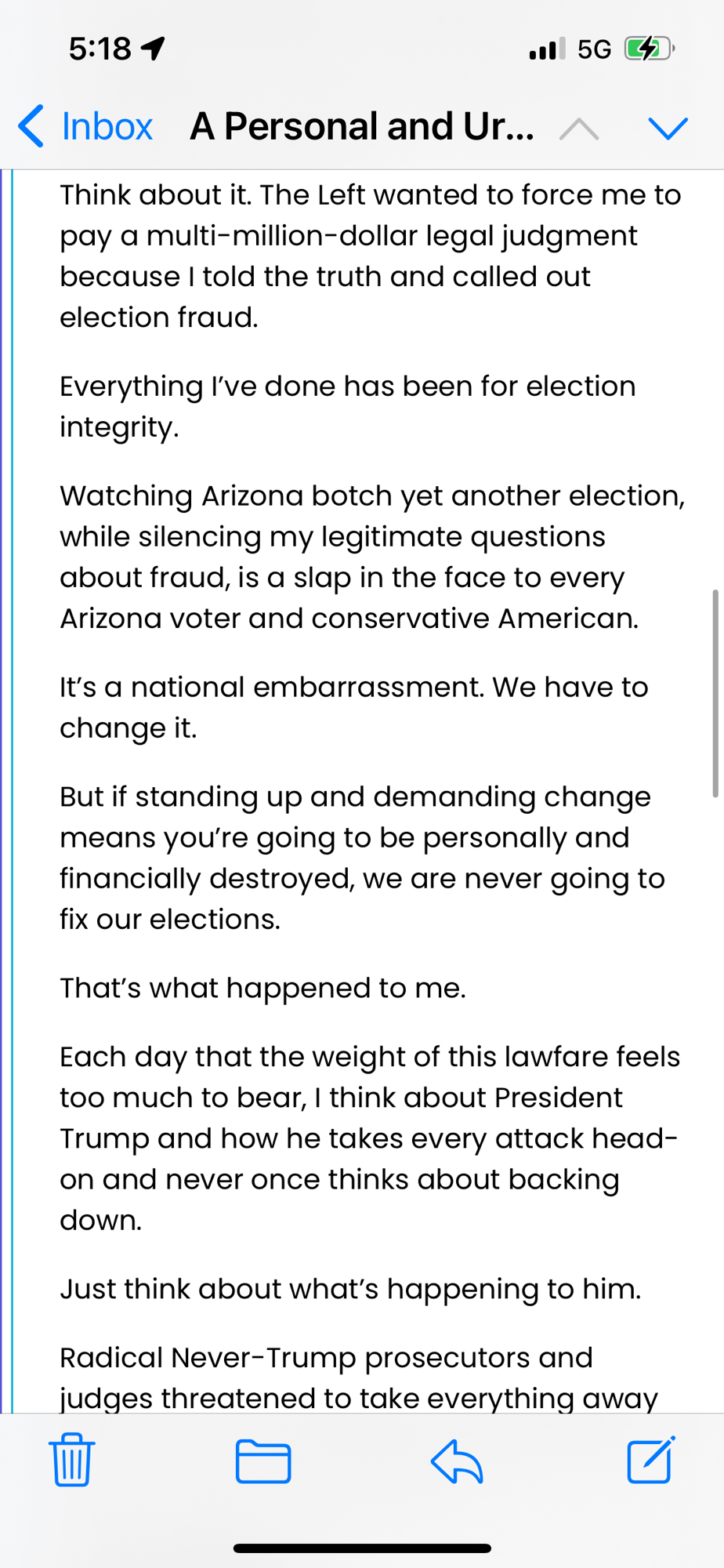Tap the cellular signal bars icon
This screenshot has width=724, height=1568.
(546, 49)
